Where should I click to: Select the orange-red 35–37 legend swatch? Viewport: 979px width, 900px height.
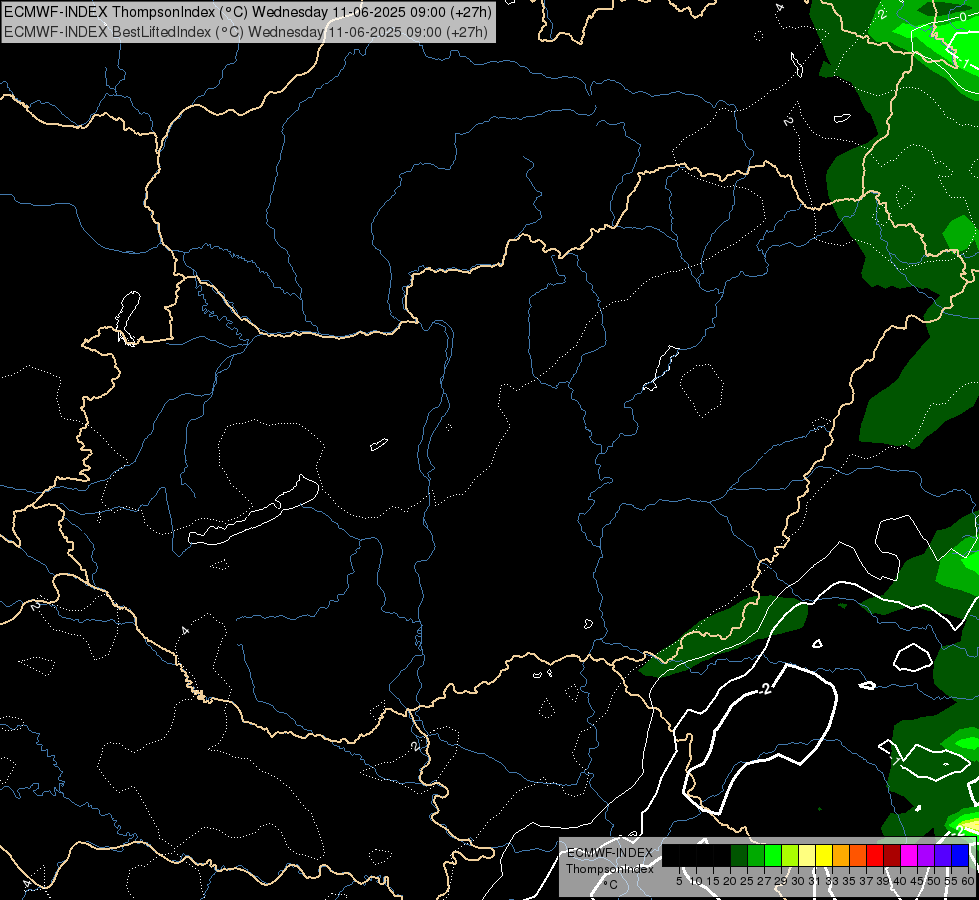point(858,855)
